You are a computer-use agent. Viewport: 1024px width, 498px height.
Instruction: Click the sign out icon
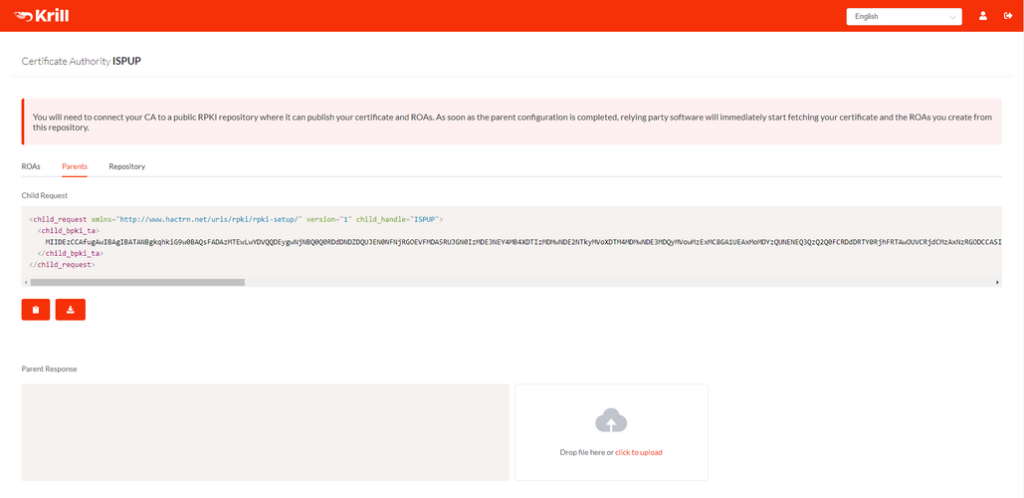(1007, 16)
